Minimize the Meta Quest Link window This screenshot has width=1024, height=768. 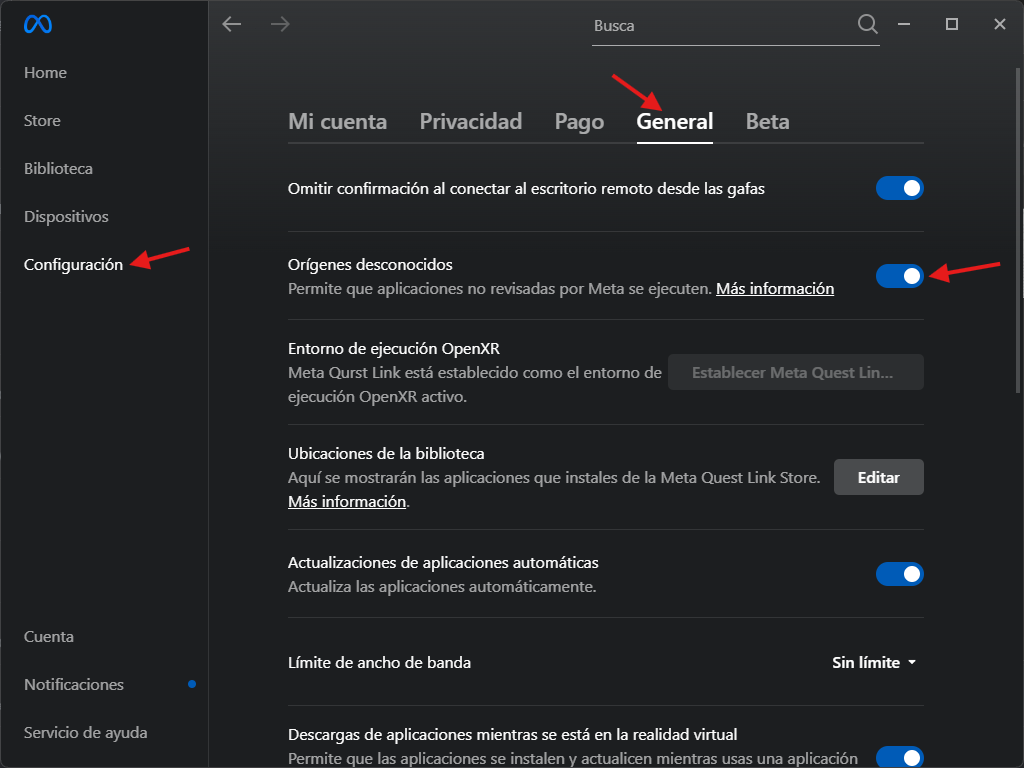tap(904, 24)
